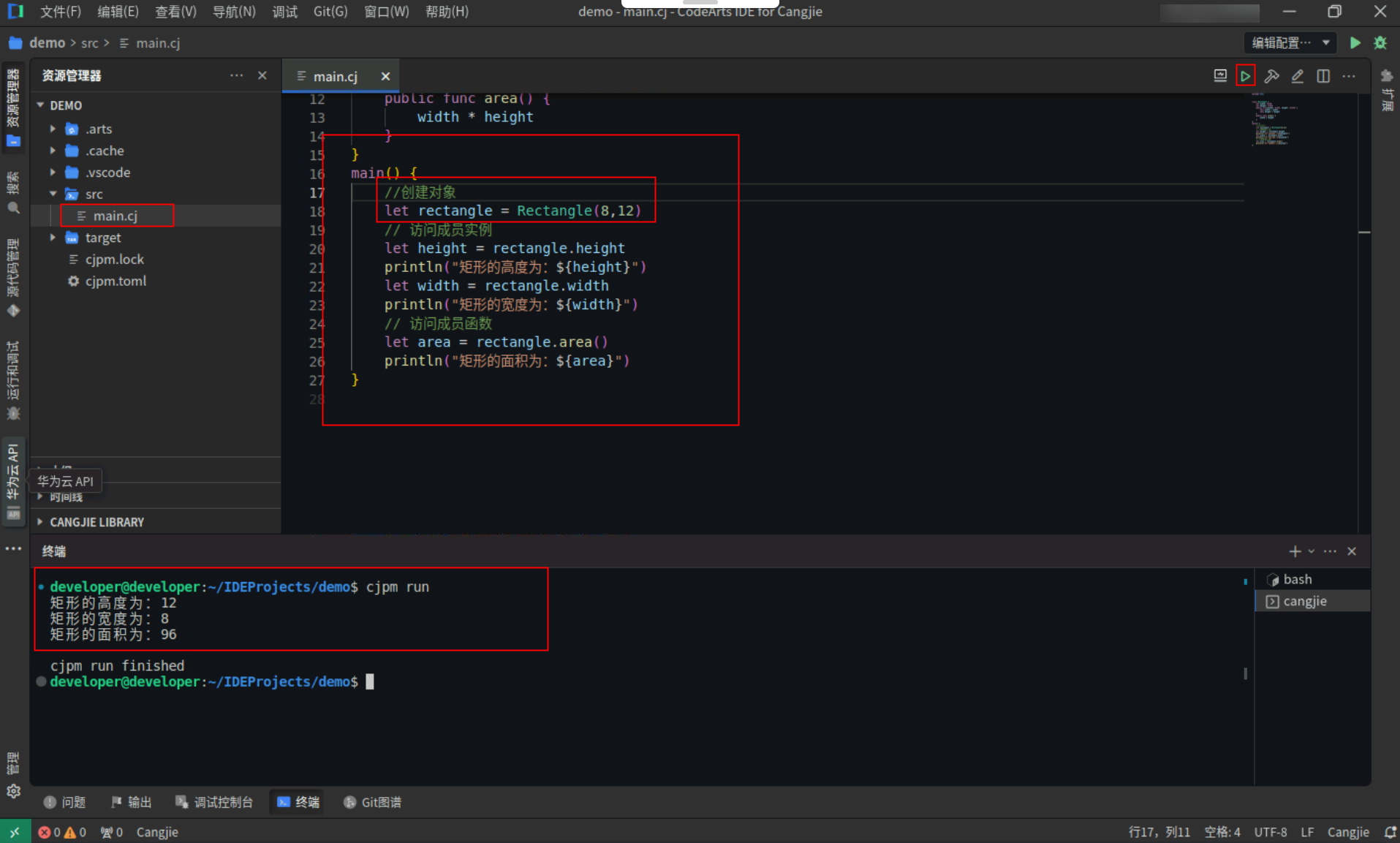This screenshot has height=843, width=1400.
Task: Switch to the Debug Console panel tab
Action: [x=214, y=802]
